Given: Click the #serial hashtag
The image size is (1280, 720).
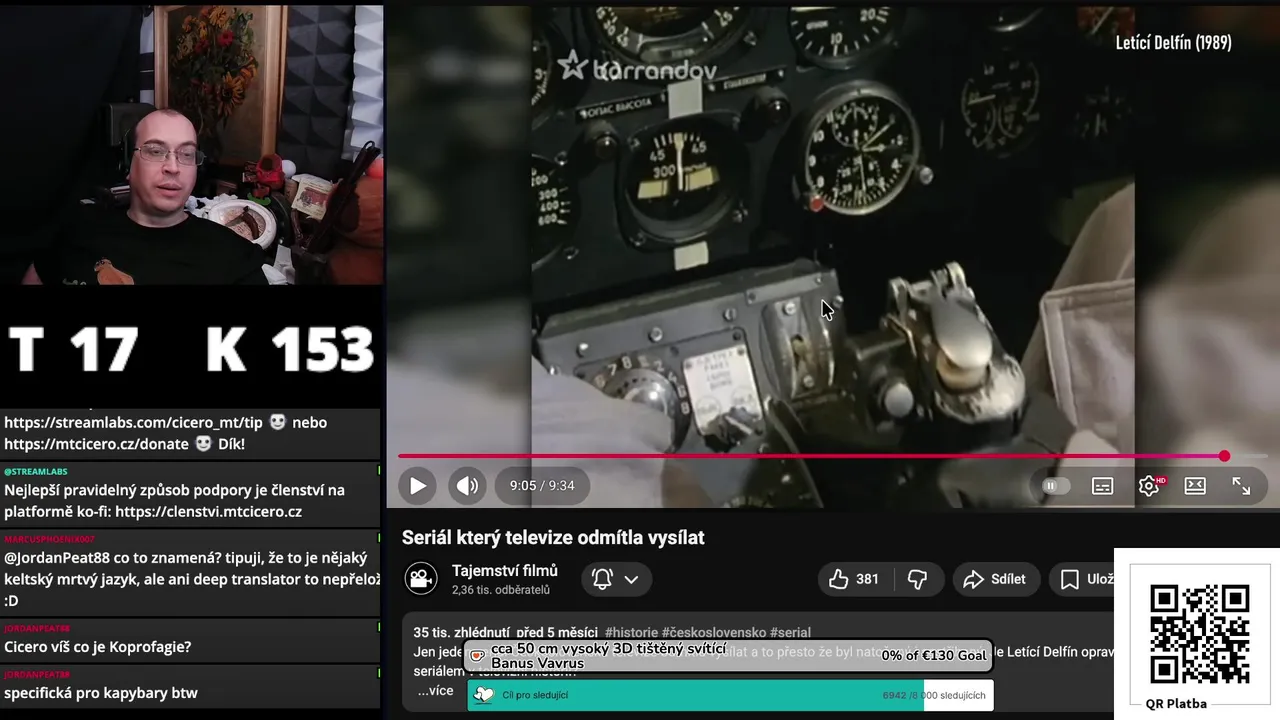Looking at the screenshot, I should coord(790,633).
